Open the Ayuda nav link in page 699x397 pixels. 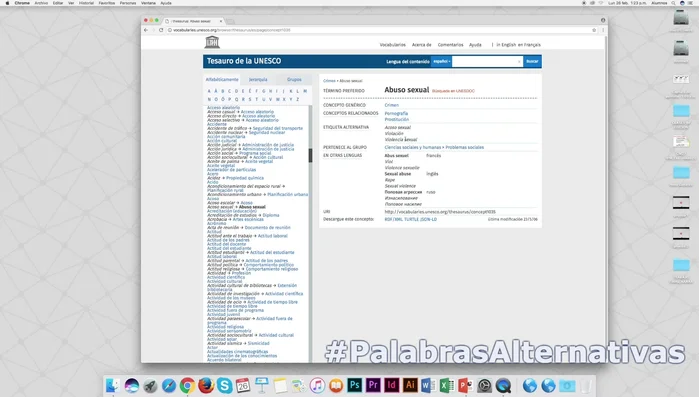[475, 45]
